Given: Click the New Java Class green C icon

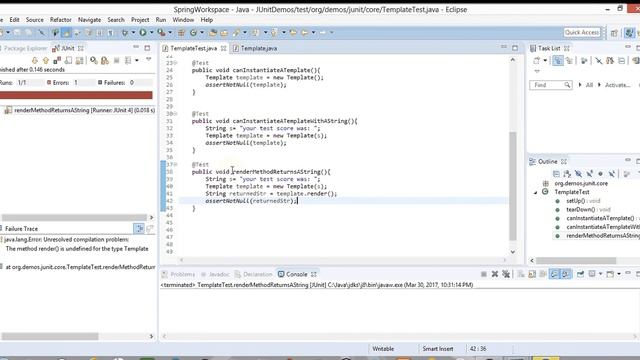Looking at the screenshot, I should tap(193, 32).
